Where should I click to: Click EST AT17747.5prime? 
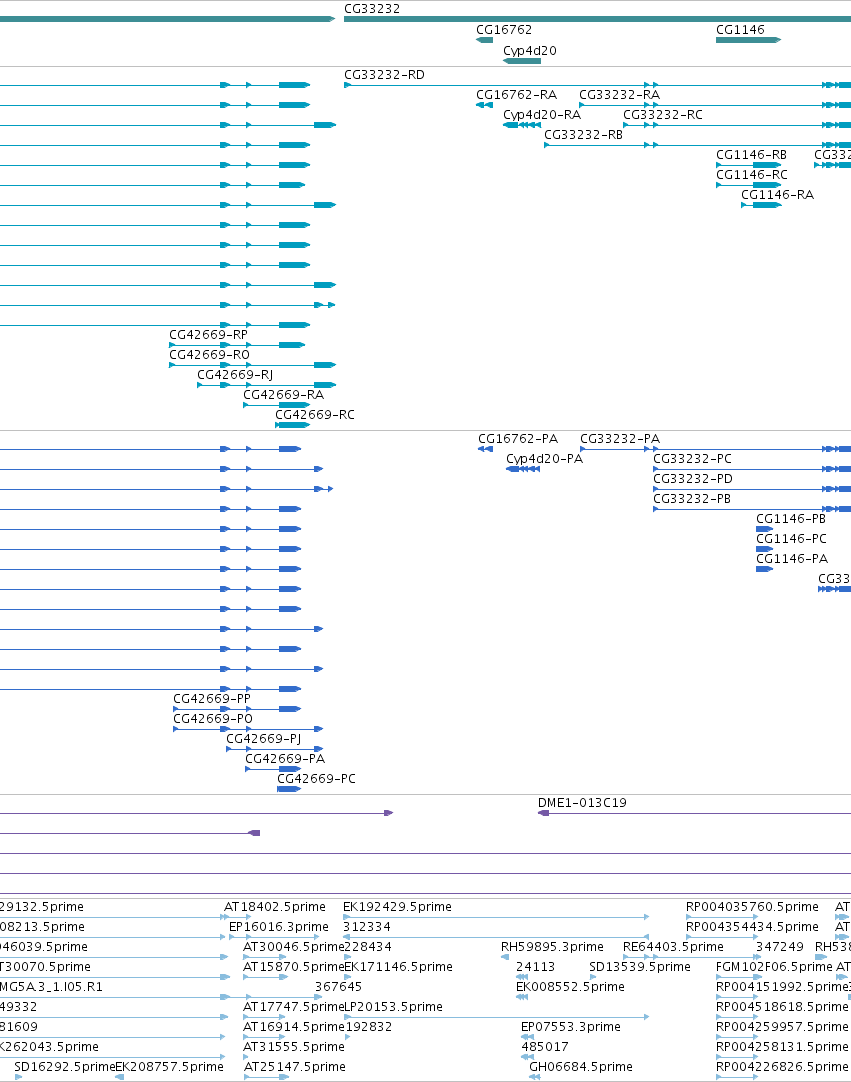[293, 1007]
